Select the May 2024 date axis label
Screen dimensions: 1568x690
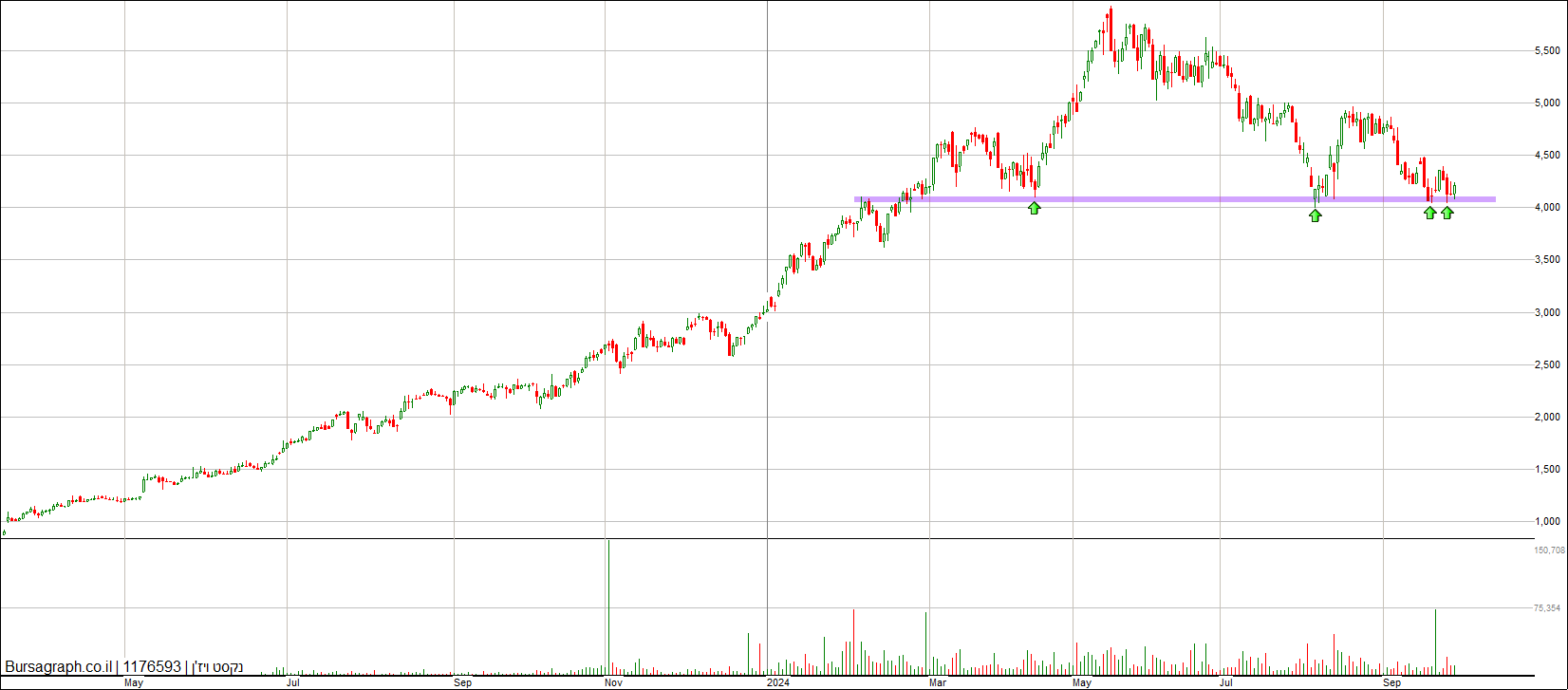pos(1083,682)
